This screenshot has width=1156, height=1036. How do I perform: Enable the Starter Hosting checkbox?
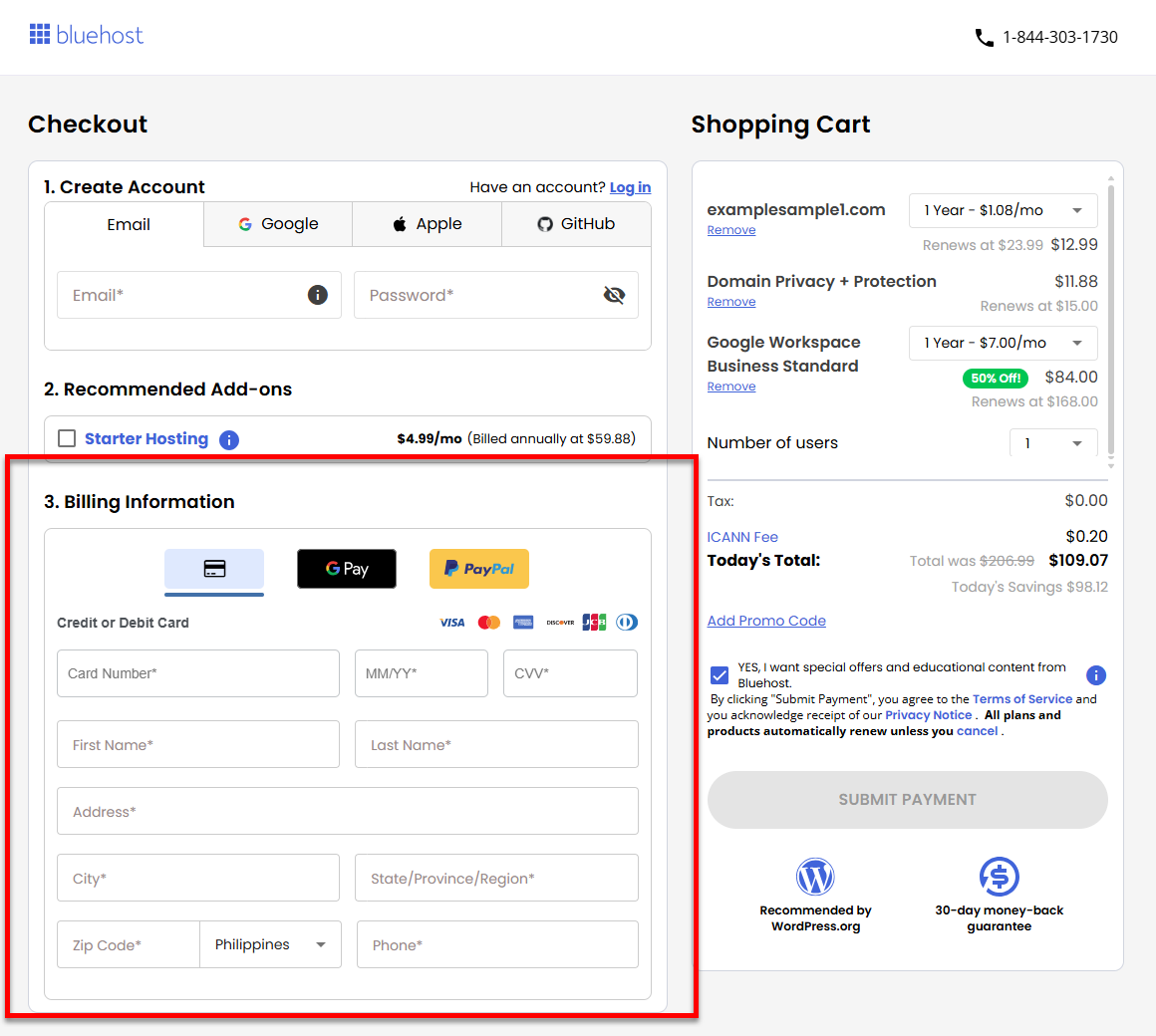click(x=67, y=438)
